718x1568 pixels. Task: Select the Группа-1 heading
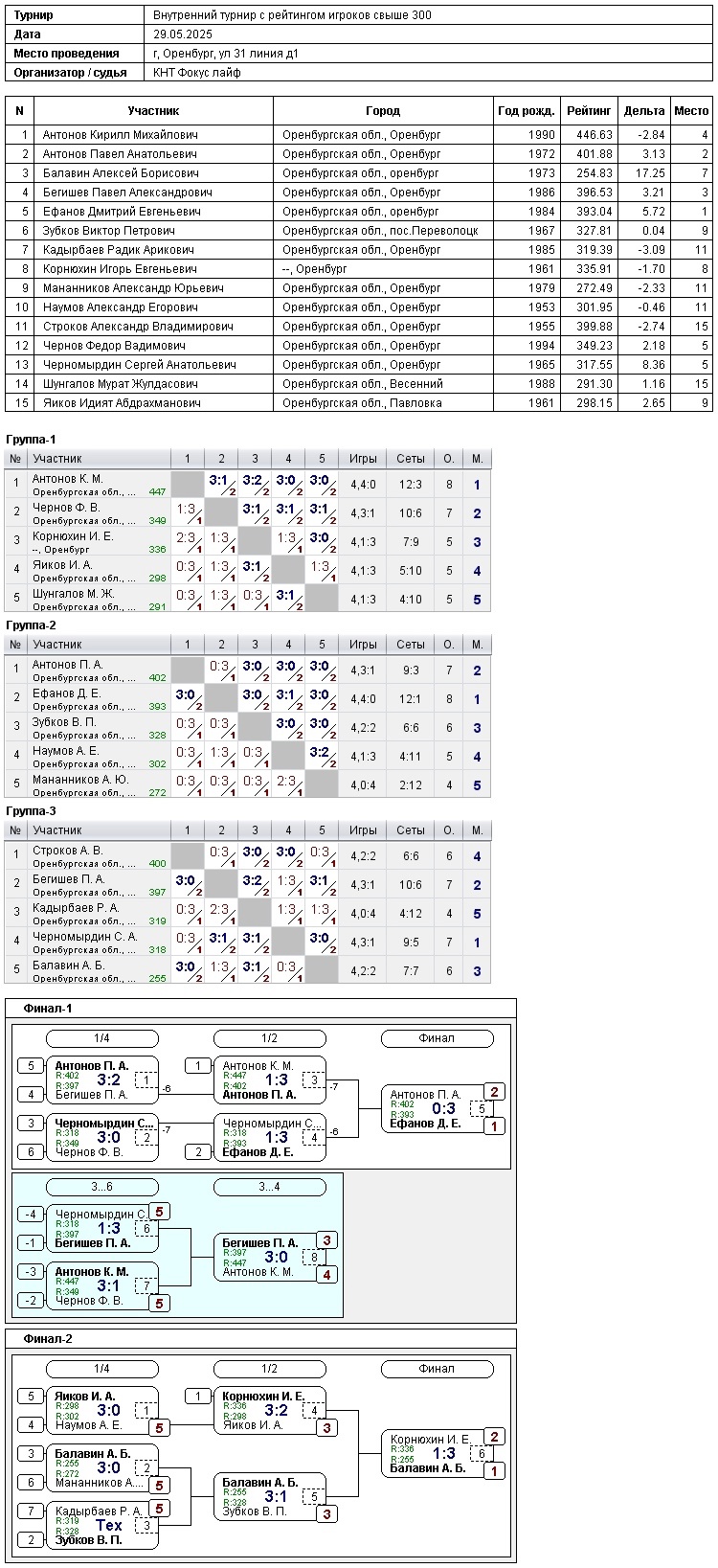[31, 440]
